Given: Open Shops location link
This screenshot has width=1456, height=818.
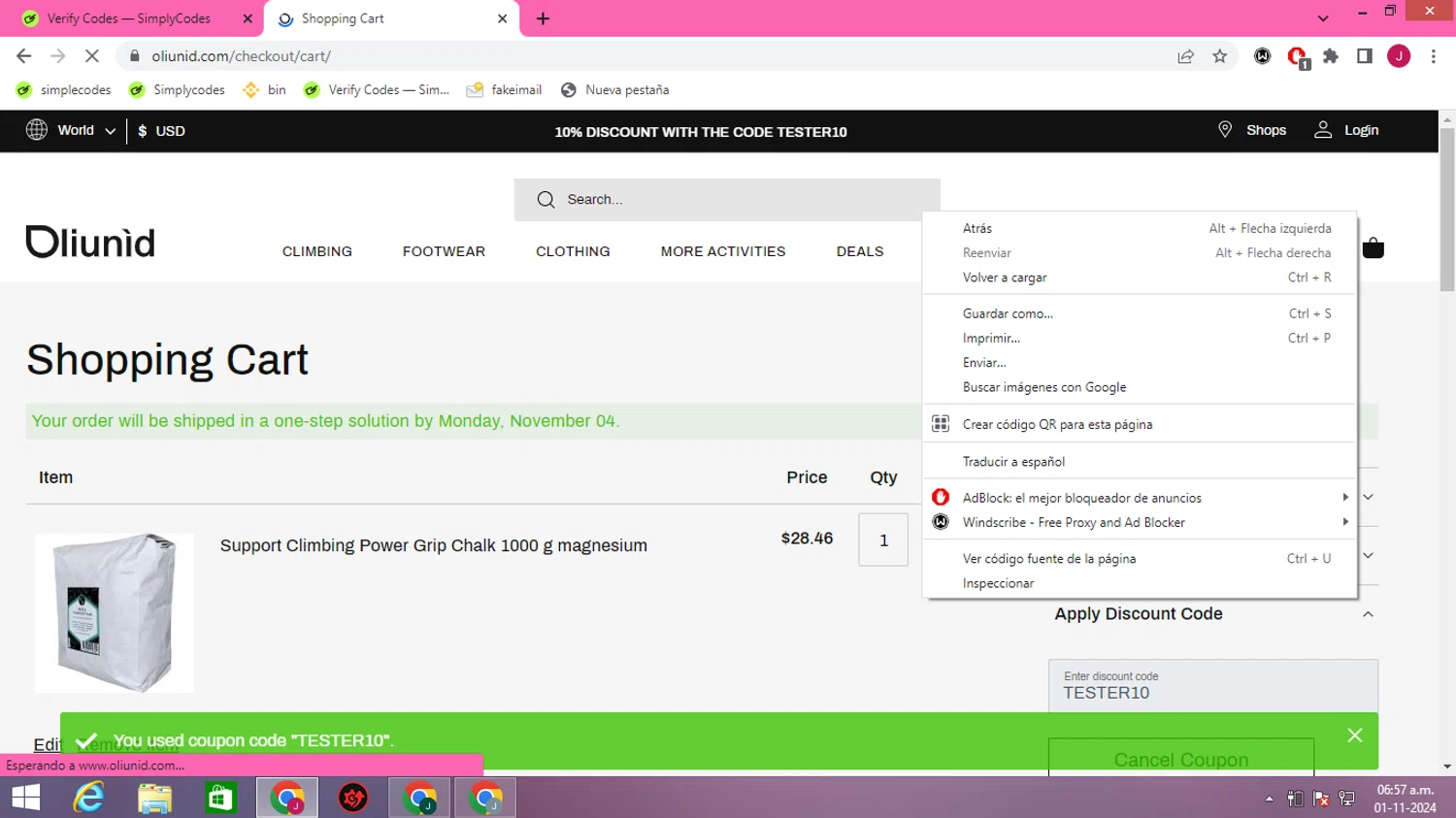Looking at the screenshot, I should (1252, 130).
